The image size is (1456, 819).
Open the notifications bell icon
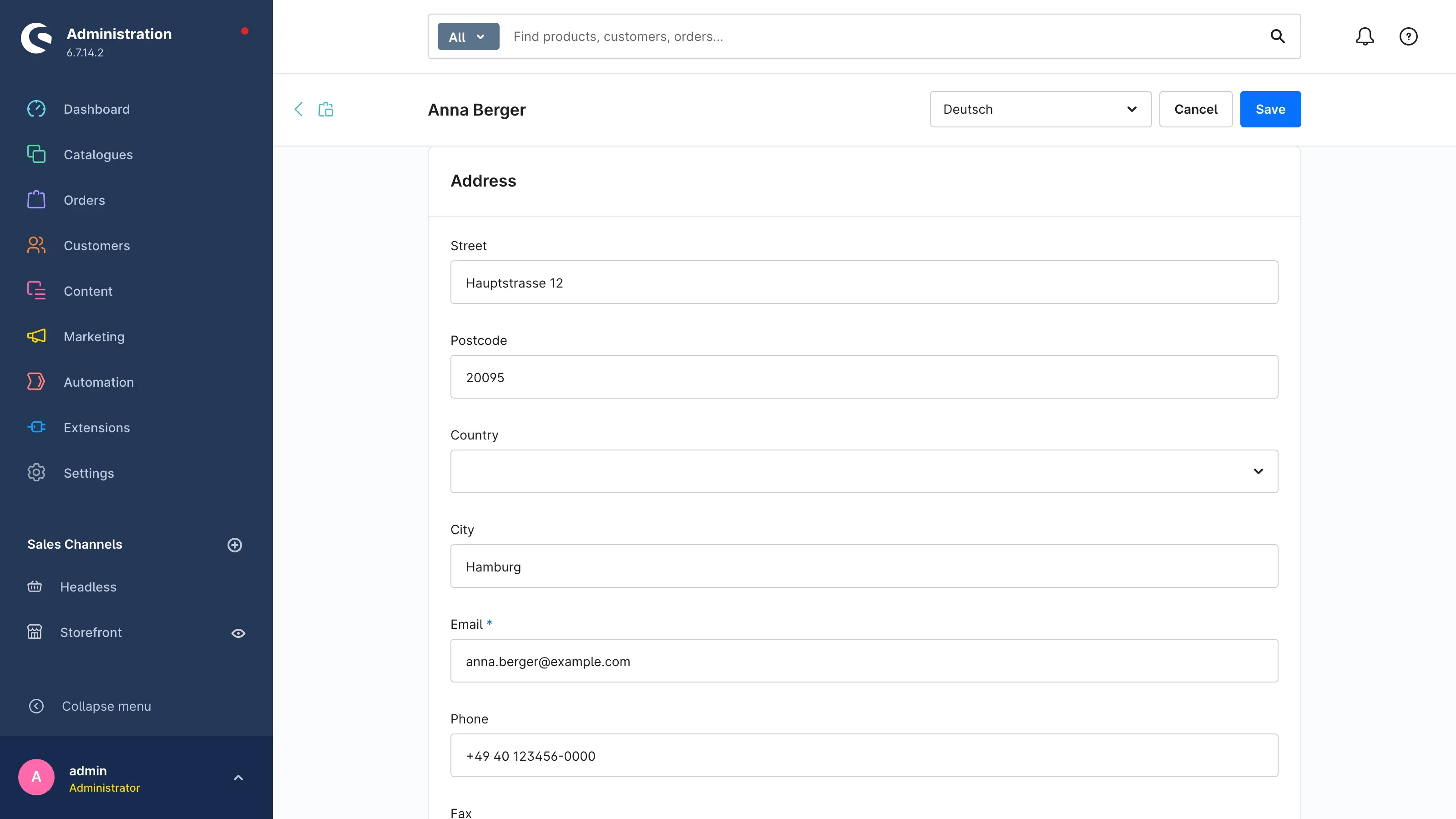1365,37
